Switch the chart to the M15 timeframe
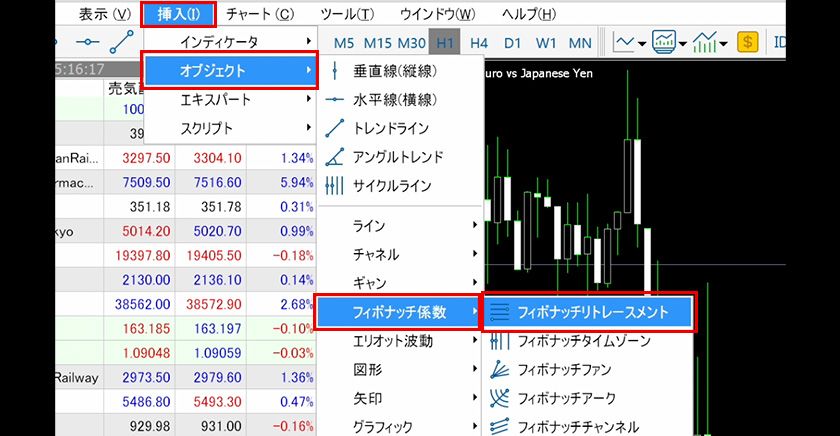Viewport: 840px width, 436px height. point(377,43)
